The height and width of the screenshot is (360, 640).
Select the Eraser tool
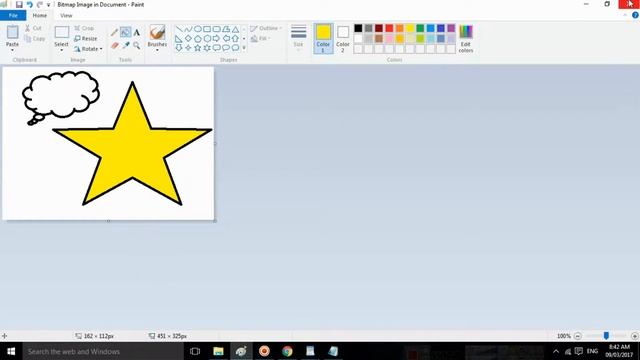[115, 45]
